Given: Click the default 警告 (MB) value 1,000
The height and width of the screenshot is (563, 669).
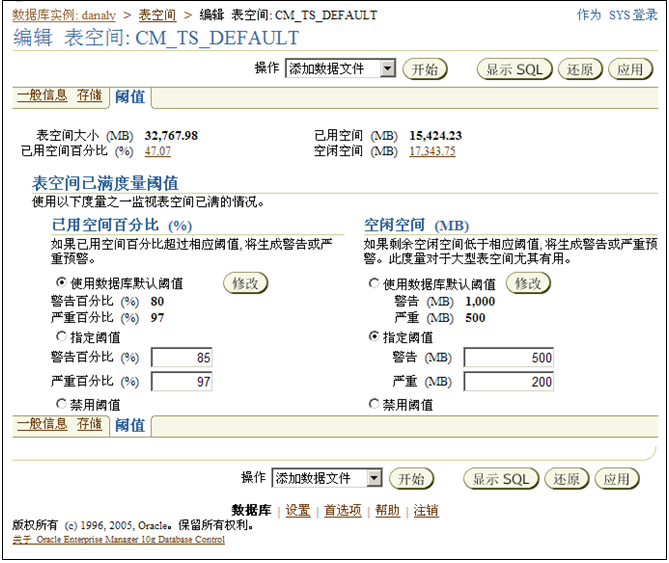Looking at the screenshot, I should tap(480, 302).
